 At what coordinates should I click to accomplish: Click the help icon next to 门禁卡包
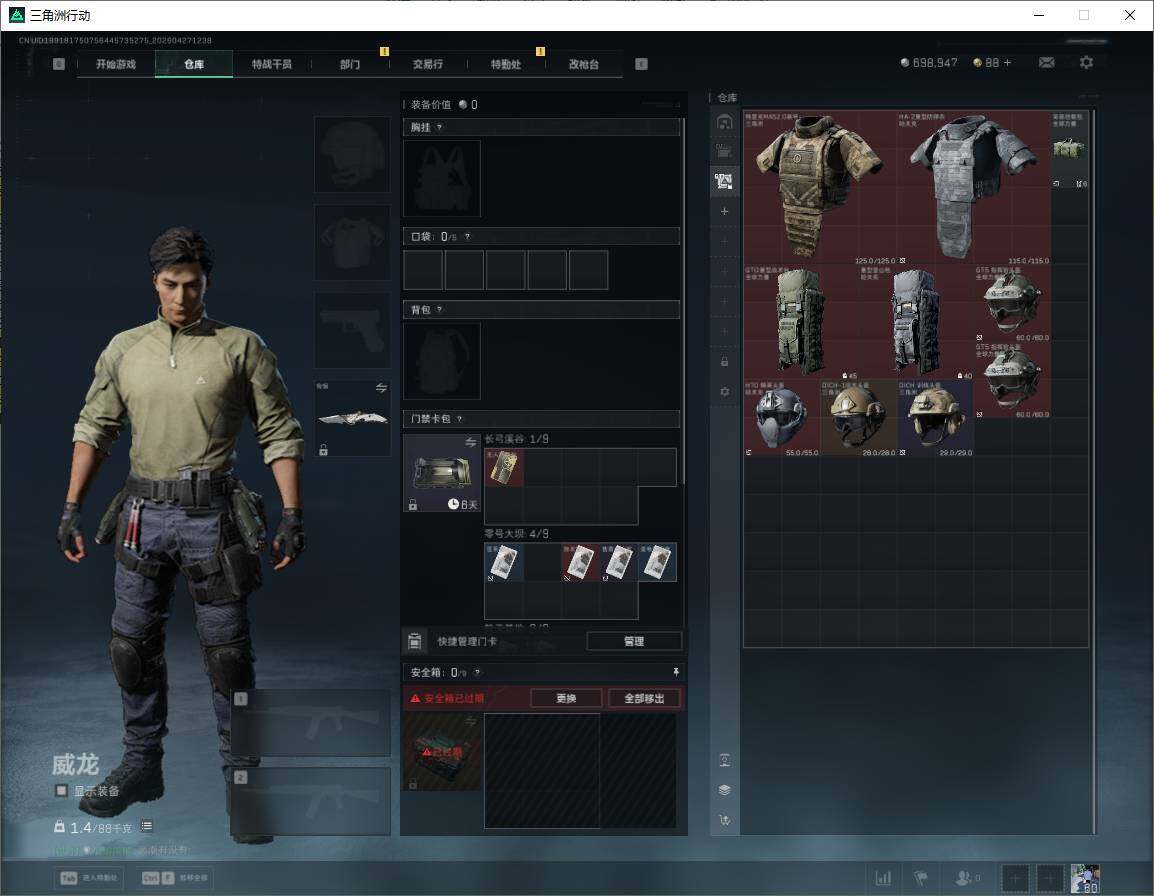459,419
